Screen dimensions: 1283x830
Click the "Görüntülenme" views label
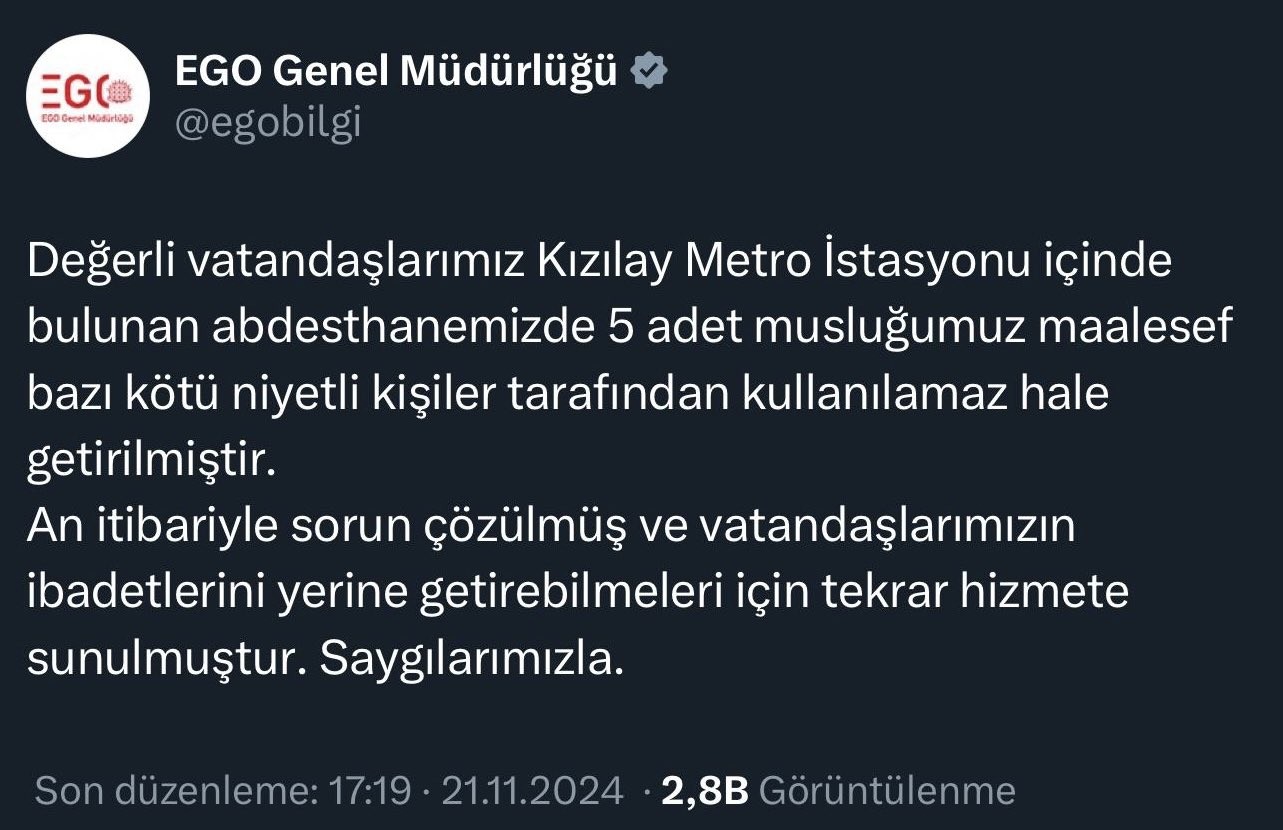pos(887,791)
